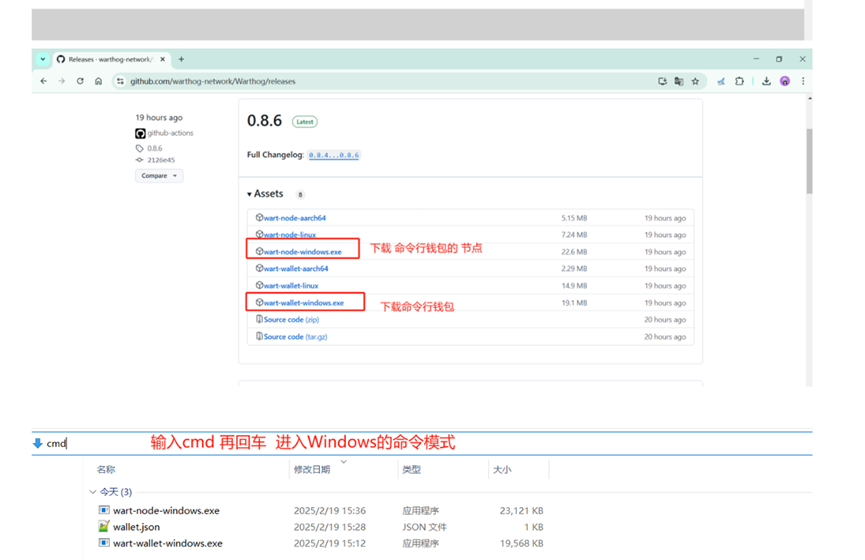
Task: Collapse the Assets section
Action: click(265, 194)
